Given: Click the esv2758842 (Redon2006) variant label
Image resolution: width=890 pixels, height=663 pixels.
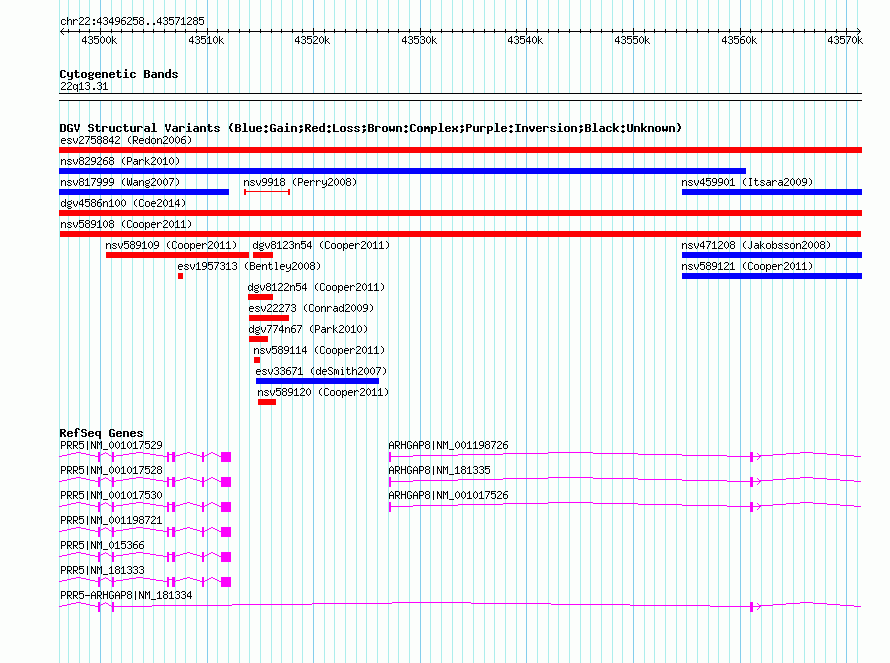Looking at the screenshot, I should [126, 140].
